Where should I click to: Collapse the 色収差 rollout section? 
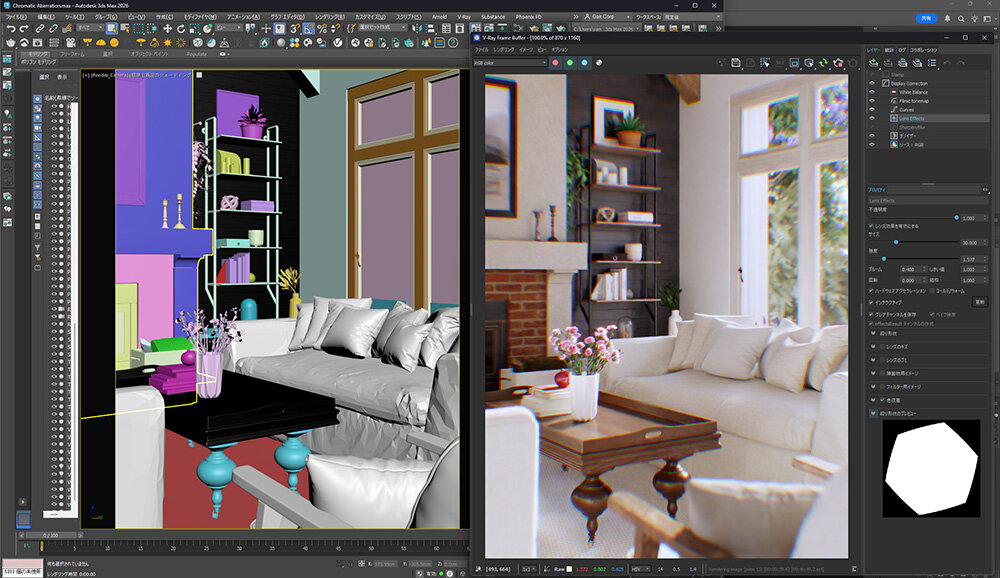coord(871,400)
